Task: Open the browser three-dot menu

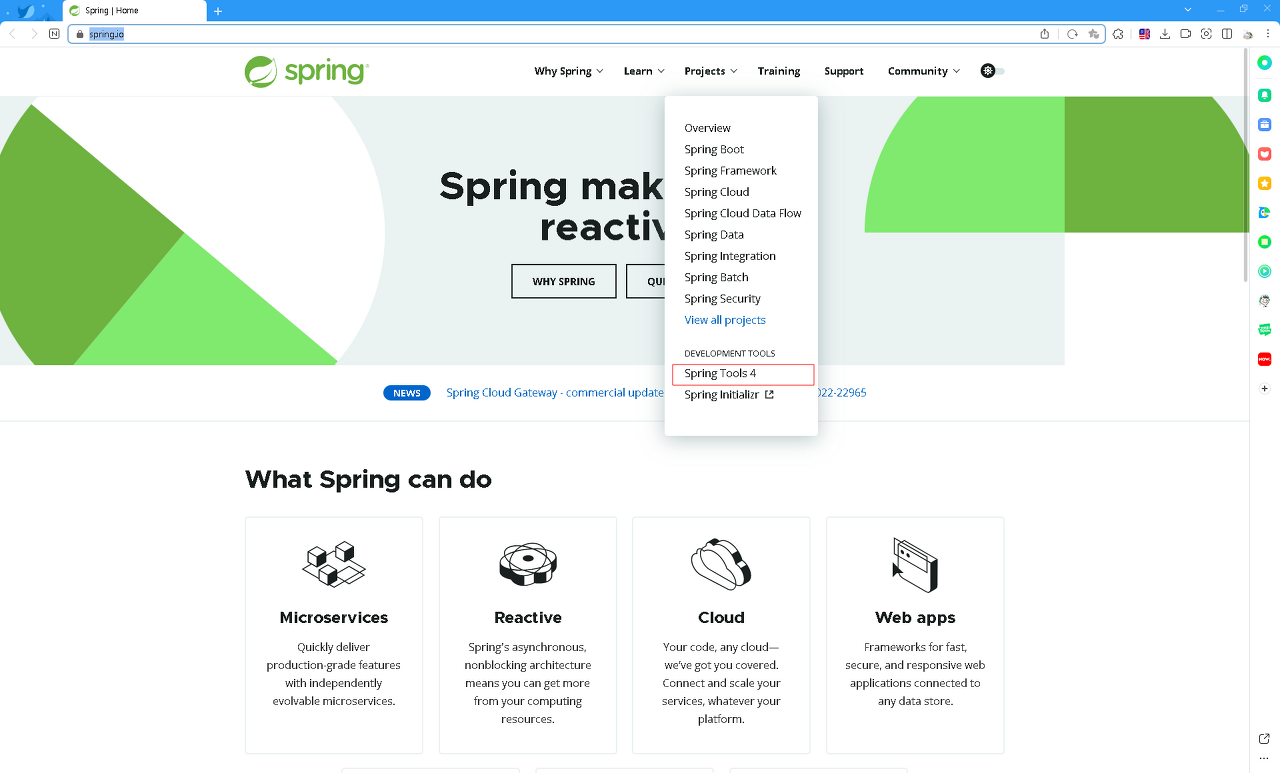Action: point(1269,34)
